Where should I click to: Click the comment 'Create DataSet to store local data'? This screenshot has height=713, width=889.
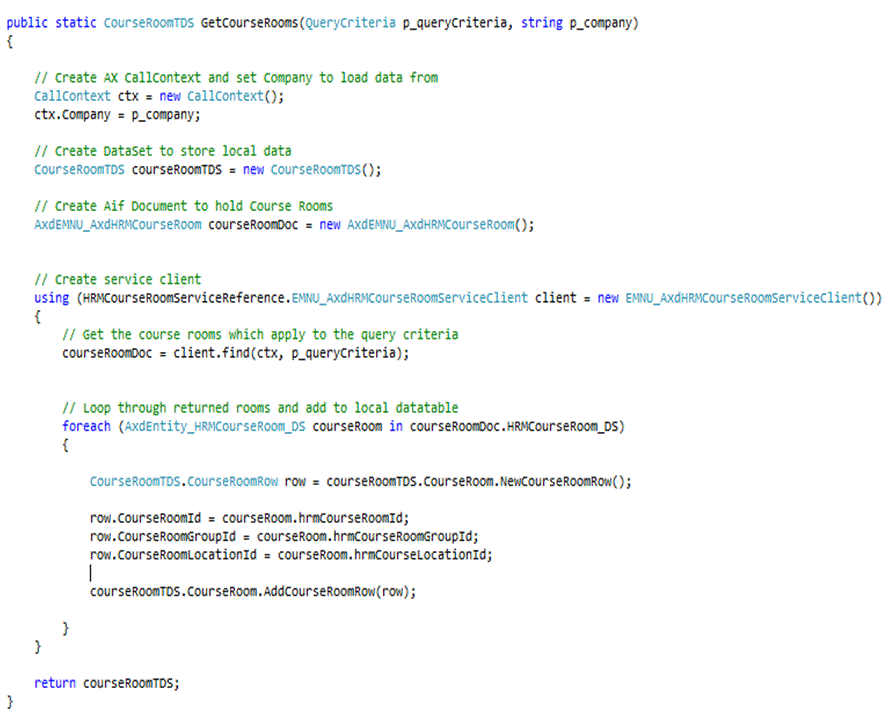tap(163, 151)
